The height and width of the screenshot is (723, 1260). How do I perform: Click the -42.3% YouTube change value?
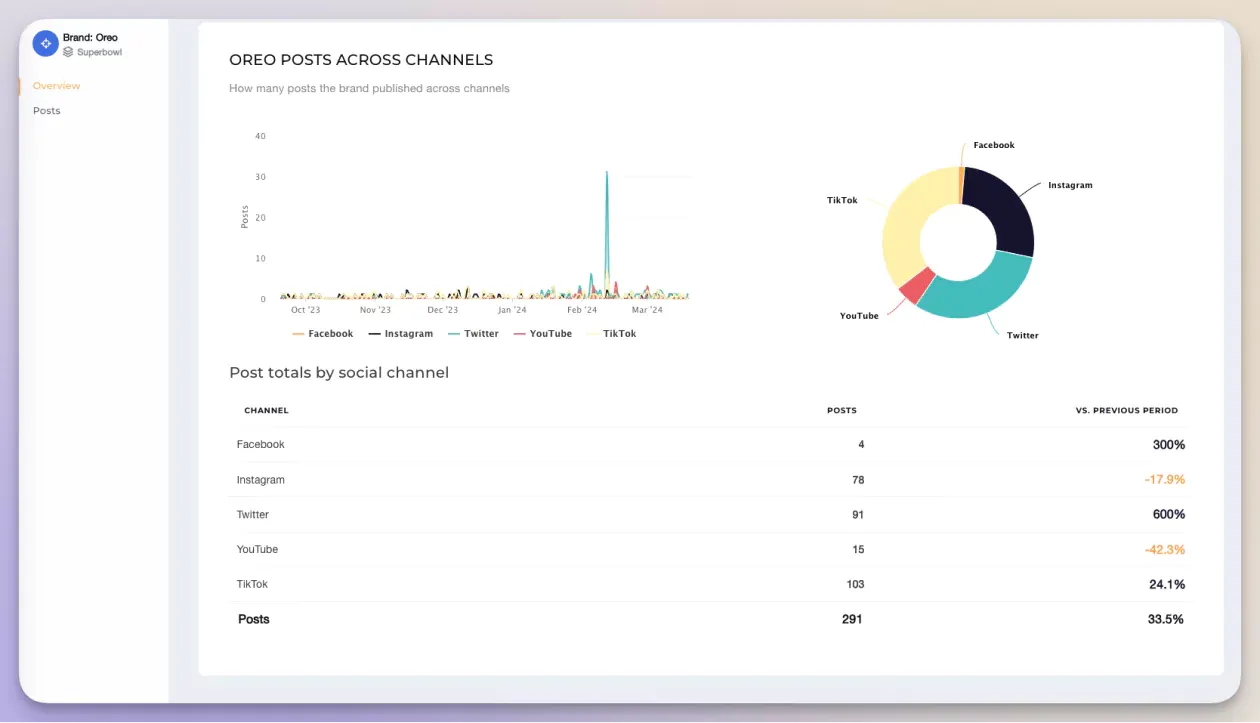(1165, 549)
